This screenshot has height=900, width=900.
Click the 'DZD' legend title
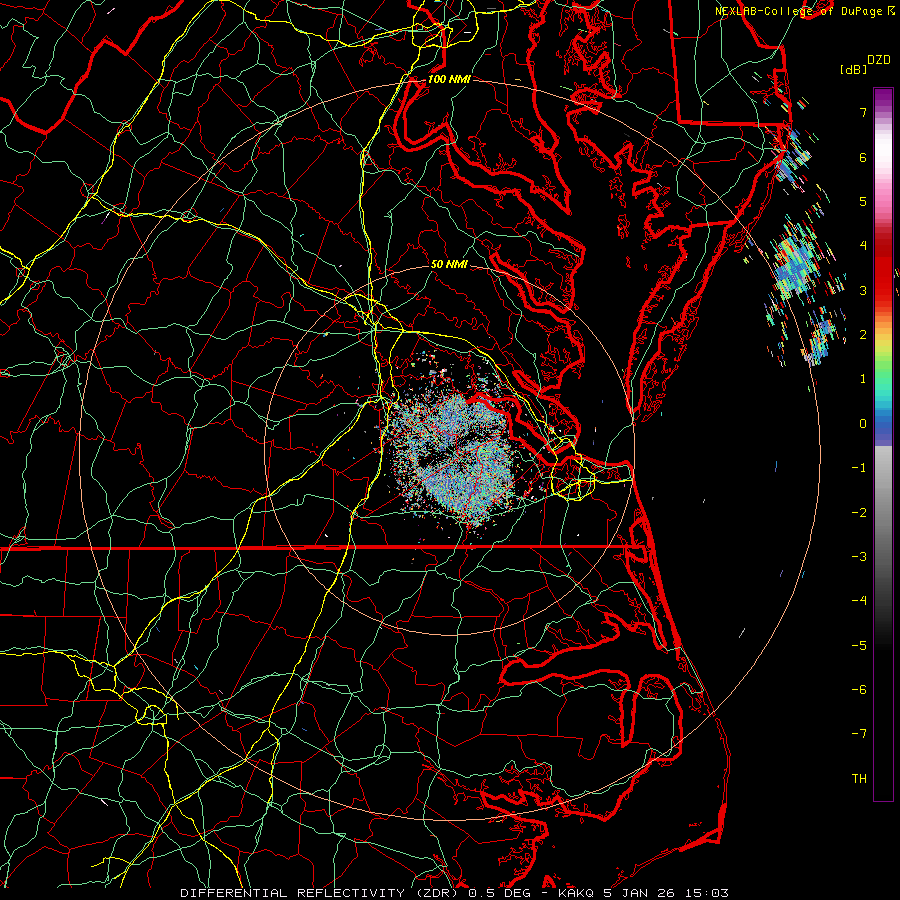[879, 60]
